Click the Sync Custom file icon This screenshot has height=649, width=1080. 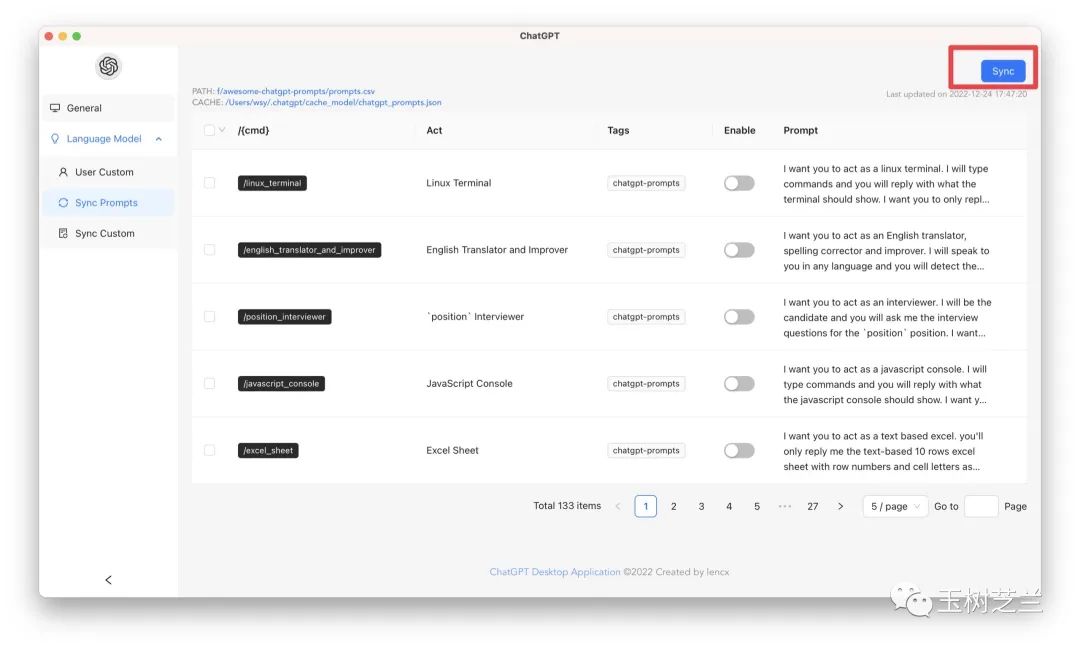coord(63,234)
